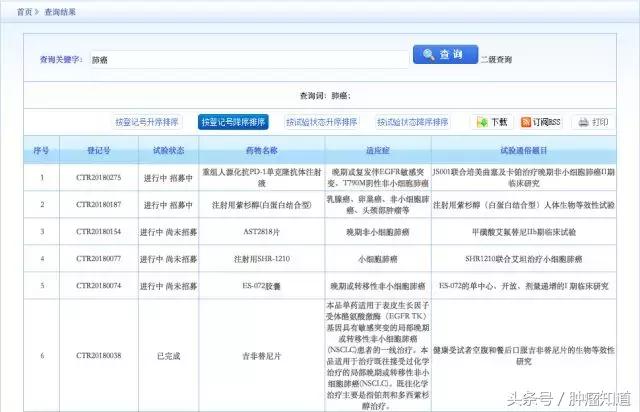Open registration number CTR20180077

tap(99, 259)
